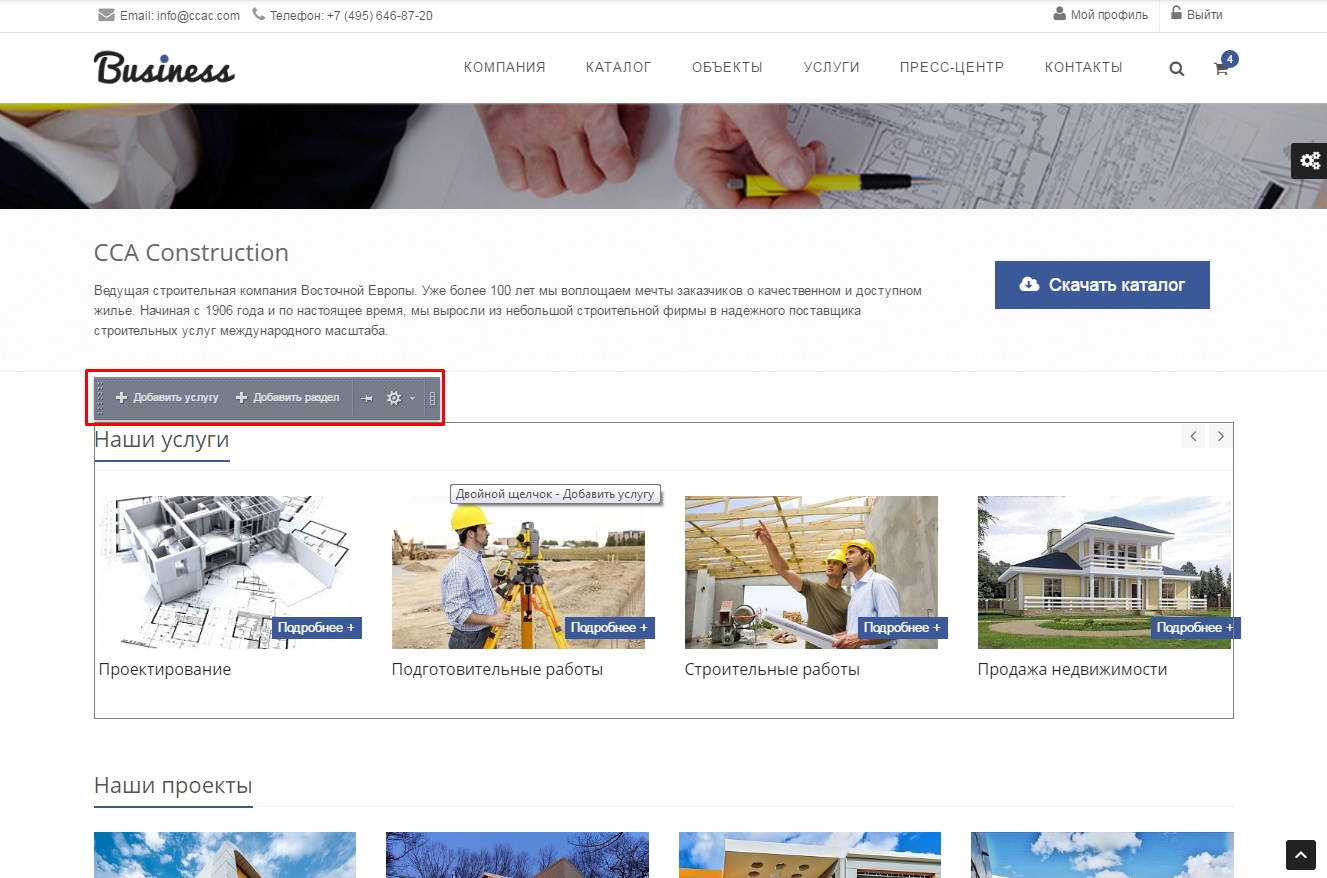The width and height of the screenshot is (1327, 878).
Task: Open the УСЛУГИ menu
Action: point(832,68)
